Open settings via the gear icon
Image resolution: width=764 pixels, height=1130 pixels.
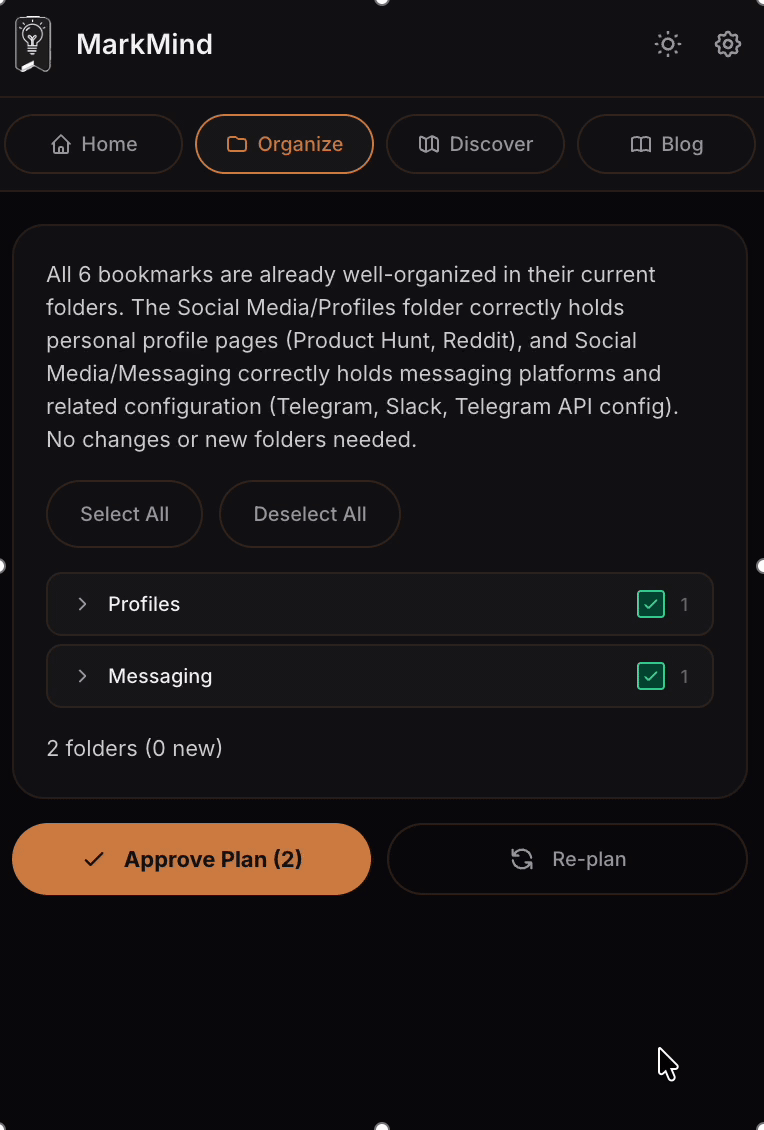(728, 44)
